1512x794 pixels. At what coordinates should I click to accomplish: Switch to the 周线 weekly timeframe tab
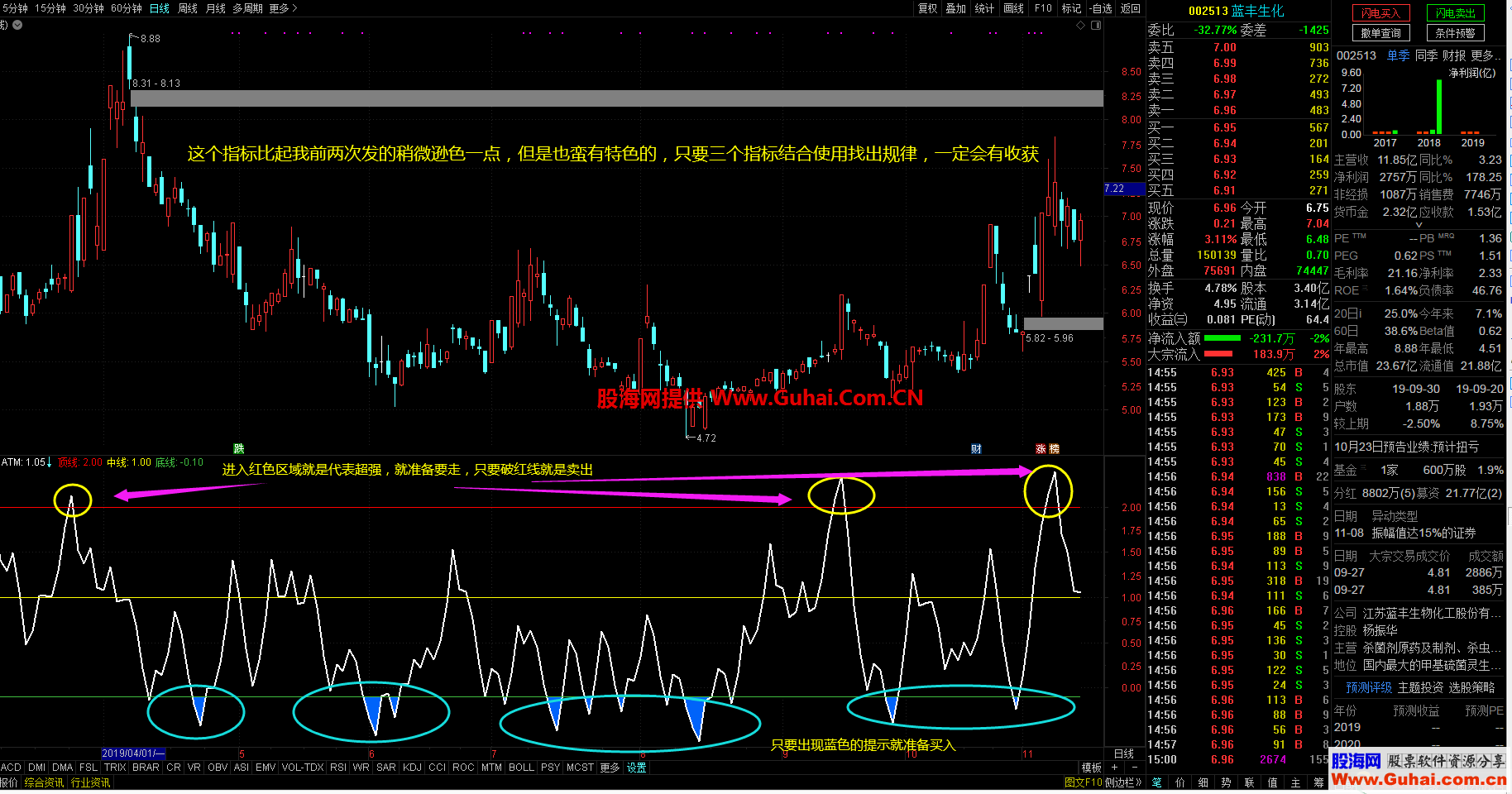(x=188, y=8)
